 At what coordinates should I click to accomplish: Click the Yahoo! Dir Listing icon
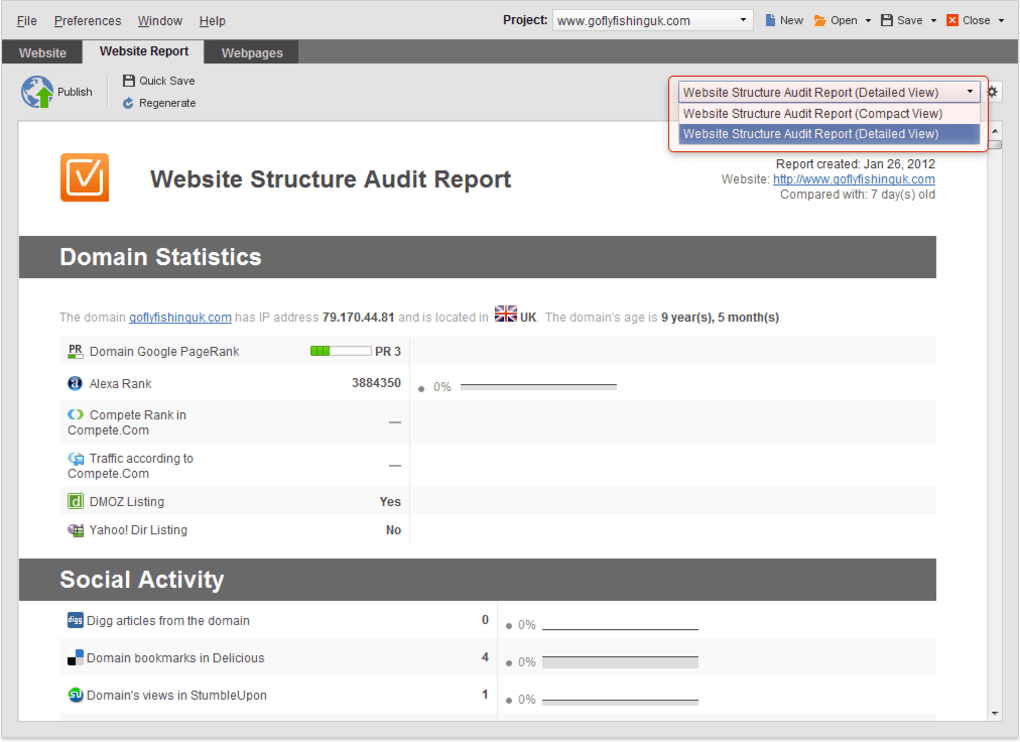tap(76, 530)
